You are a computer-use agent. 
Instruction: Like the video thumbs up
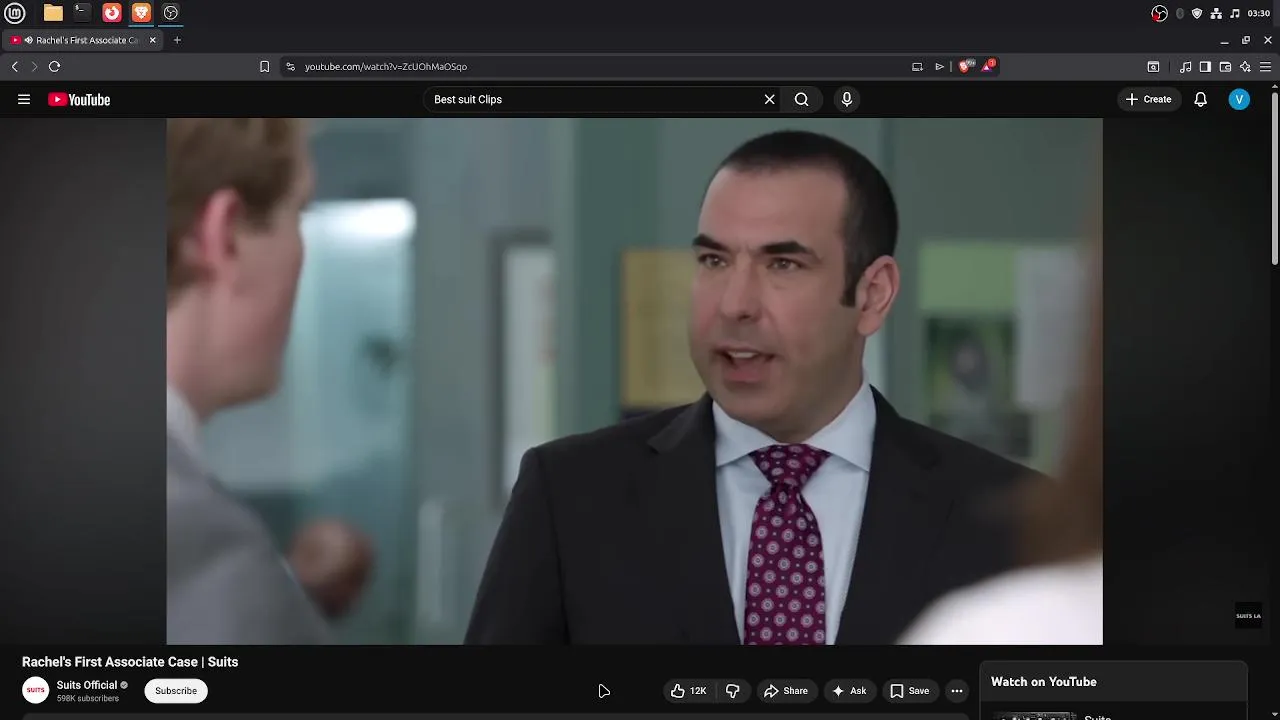point(688,691)
